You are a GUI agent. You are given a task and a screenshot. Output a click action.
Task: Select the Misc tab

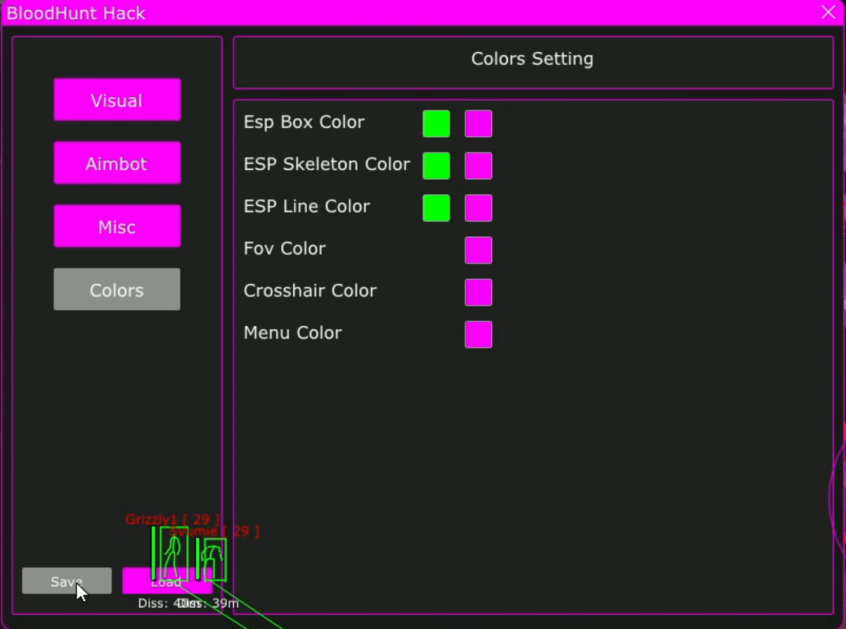117,226
